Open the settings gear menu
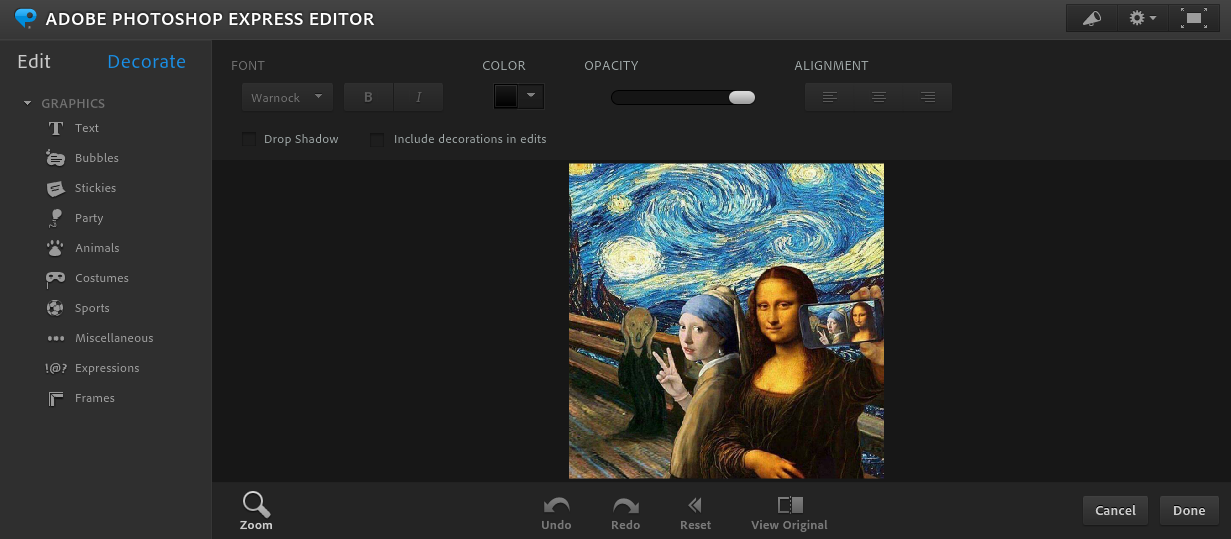The width and height of the screenshot is (1231, 539). [x=1142, y=18]
